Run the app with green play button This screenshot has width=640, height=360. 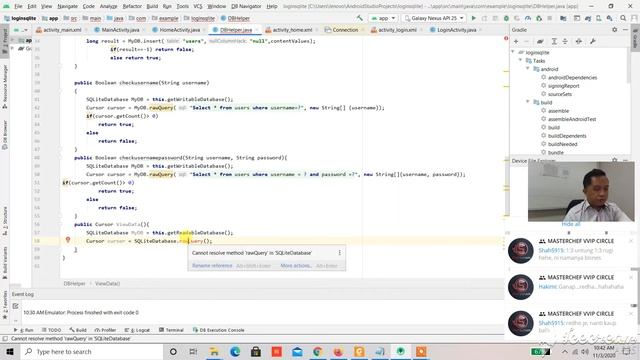pyautogui.click(x=473, y=18)
